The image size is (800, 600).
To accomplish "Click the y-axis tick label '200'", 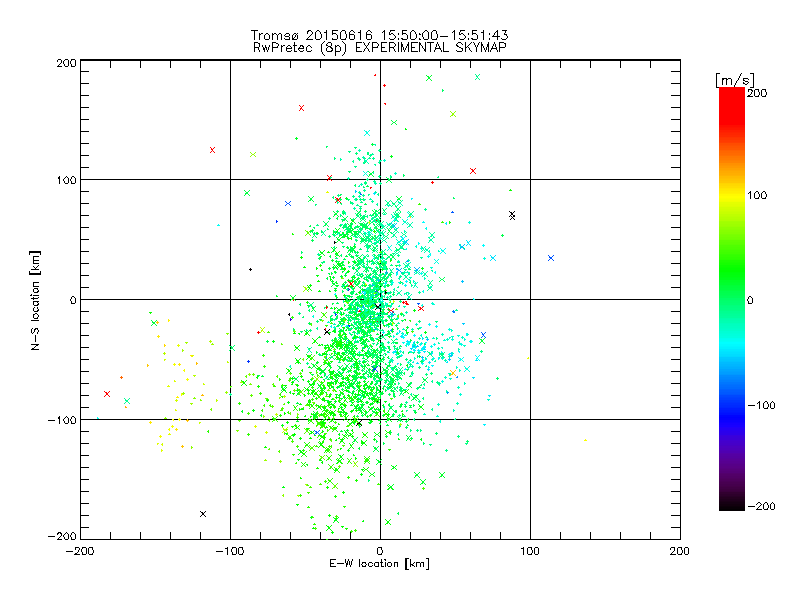I will [x=67, y=63].
